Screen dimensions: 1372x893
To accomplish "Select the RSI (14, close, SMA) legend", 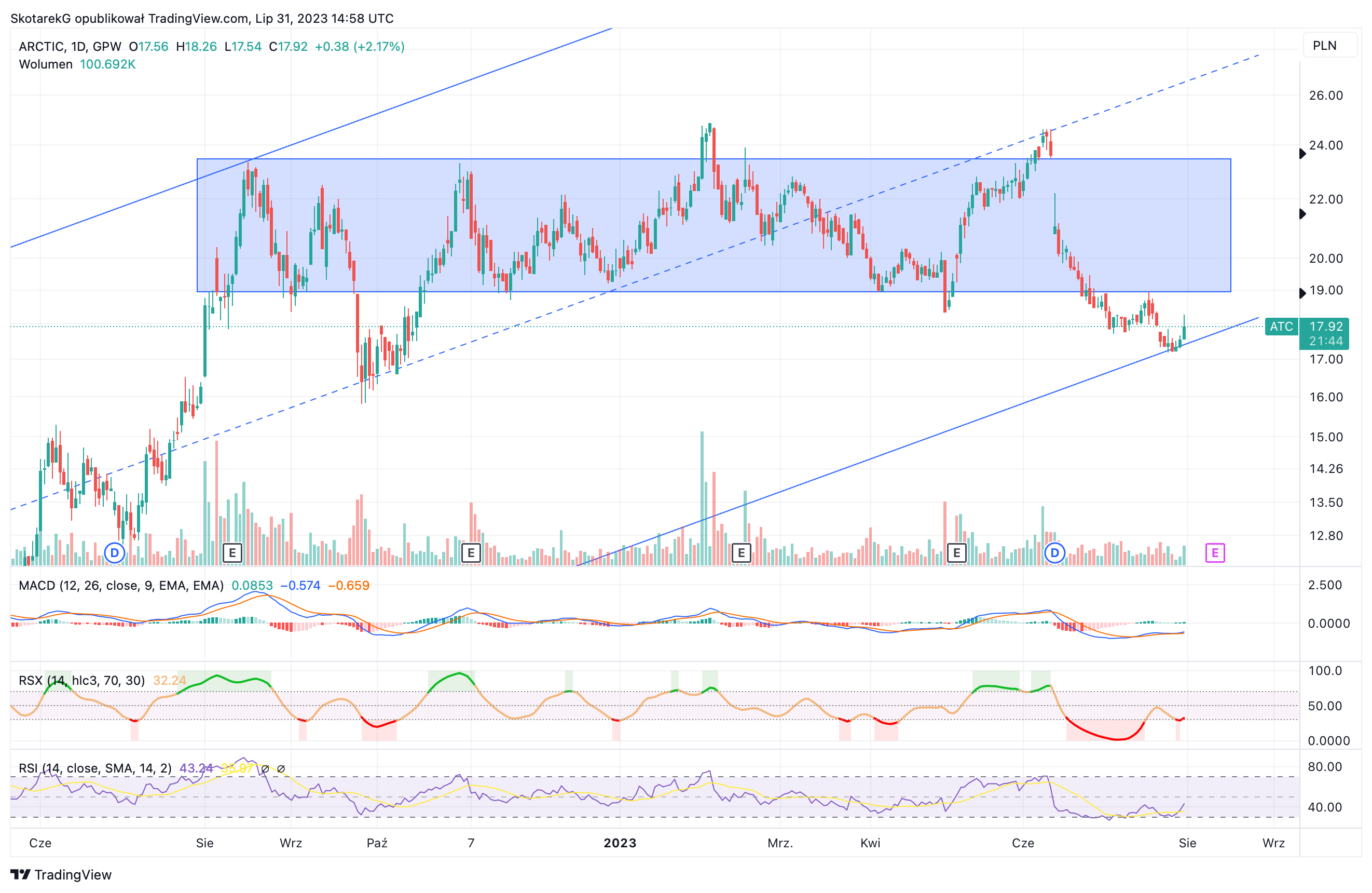I will tap(95, 768).
